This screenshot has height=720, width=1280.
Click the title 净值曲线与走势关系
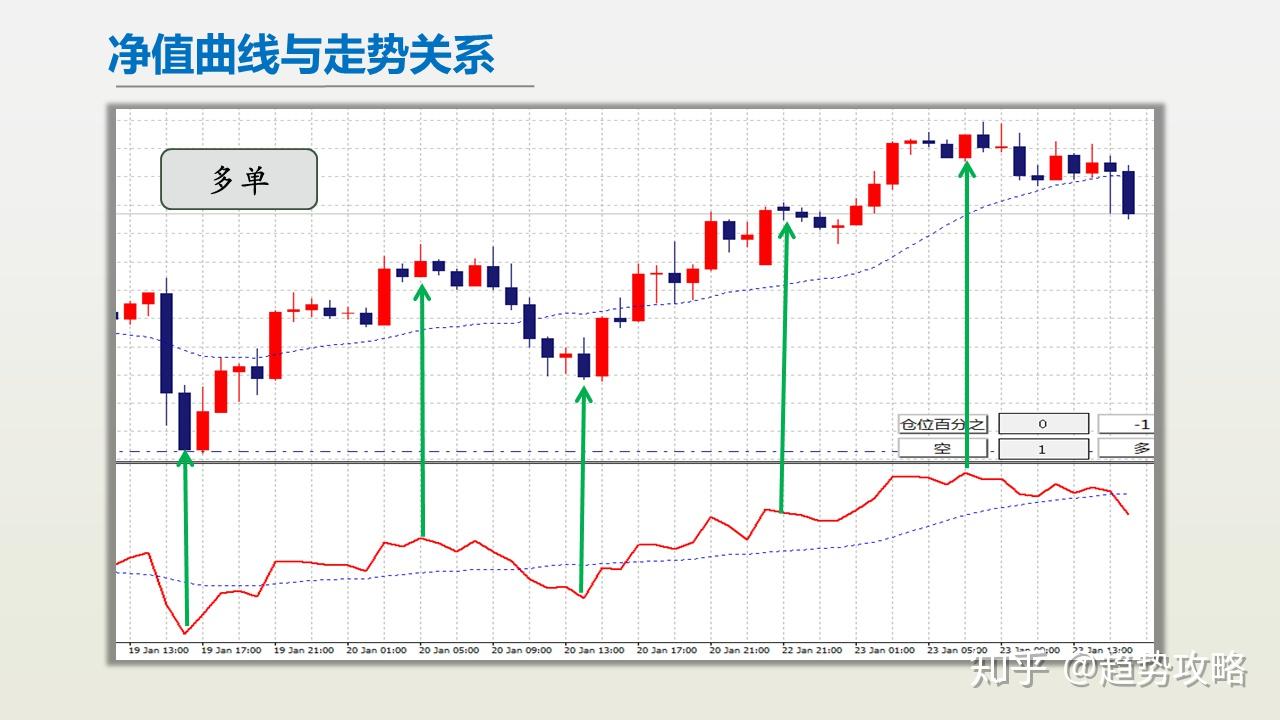[x=302, y=54]
